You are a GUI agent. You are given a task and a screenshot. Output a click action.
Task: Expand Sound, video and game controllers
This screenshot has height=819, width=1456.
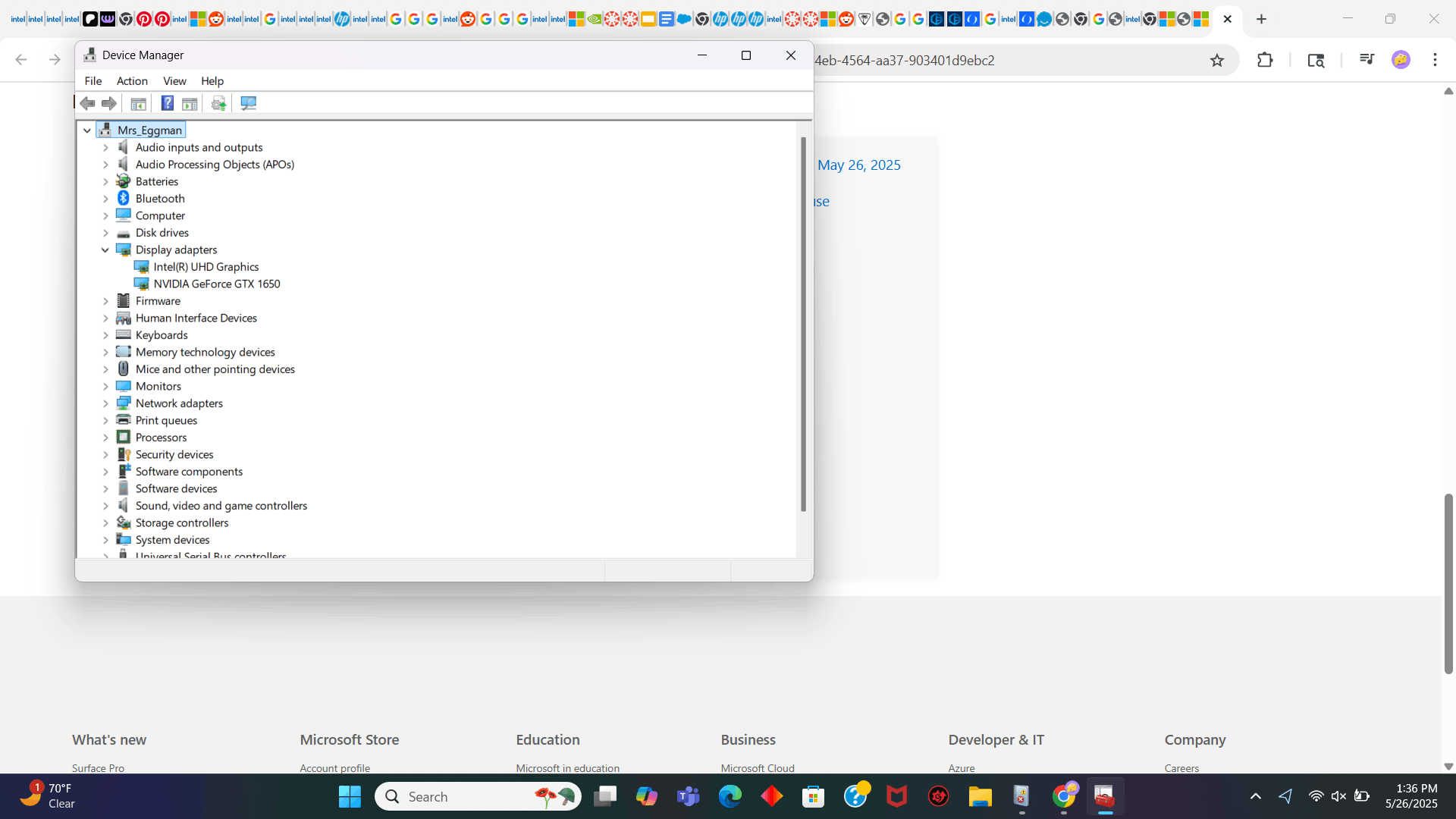(x=105, y=506)
